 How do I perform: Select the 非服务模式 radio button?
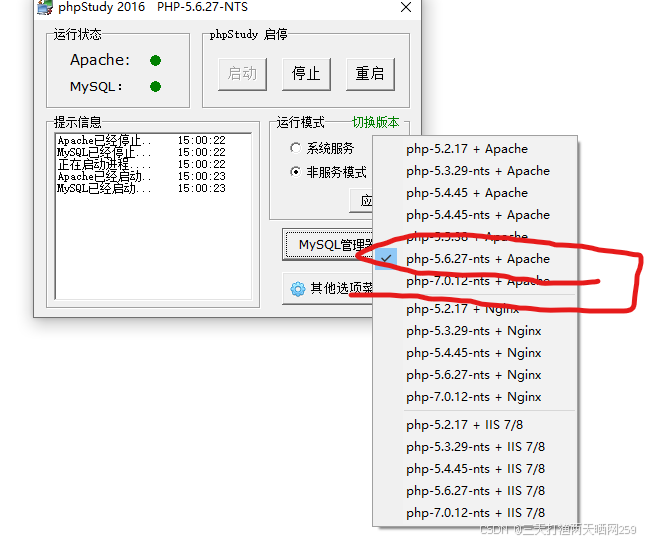point(295,172)
